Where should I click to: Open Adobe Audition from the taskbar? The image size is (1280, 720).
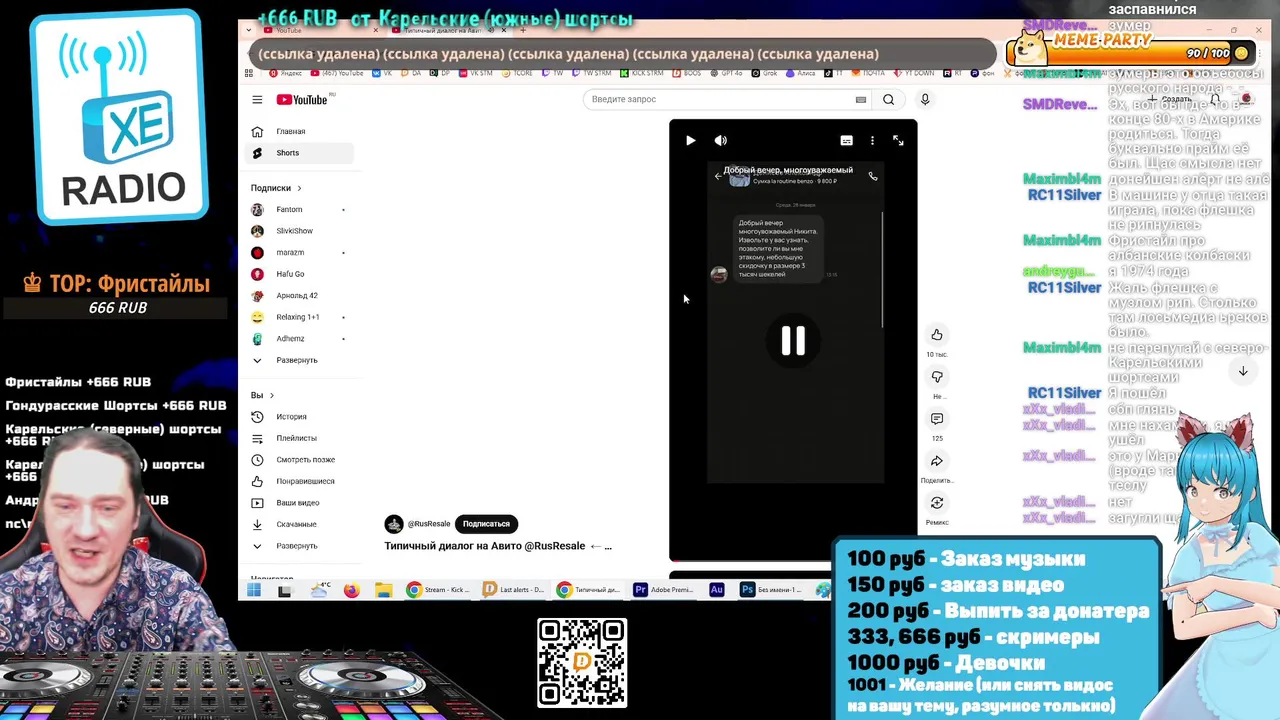(x=716, y=590)
